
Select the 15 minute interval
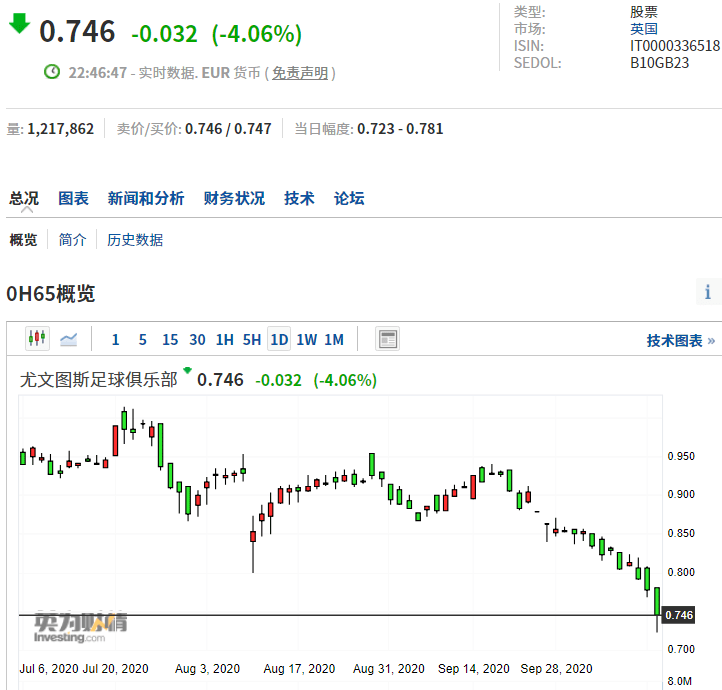[x=170, y=340]
